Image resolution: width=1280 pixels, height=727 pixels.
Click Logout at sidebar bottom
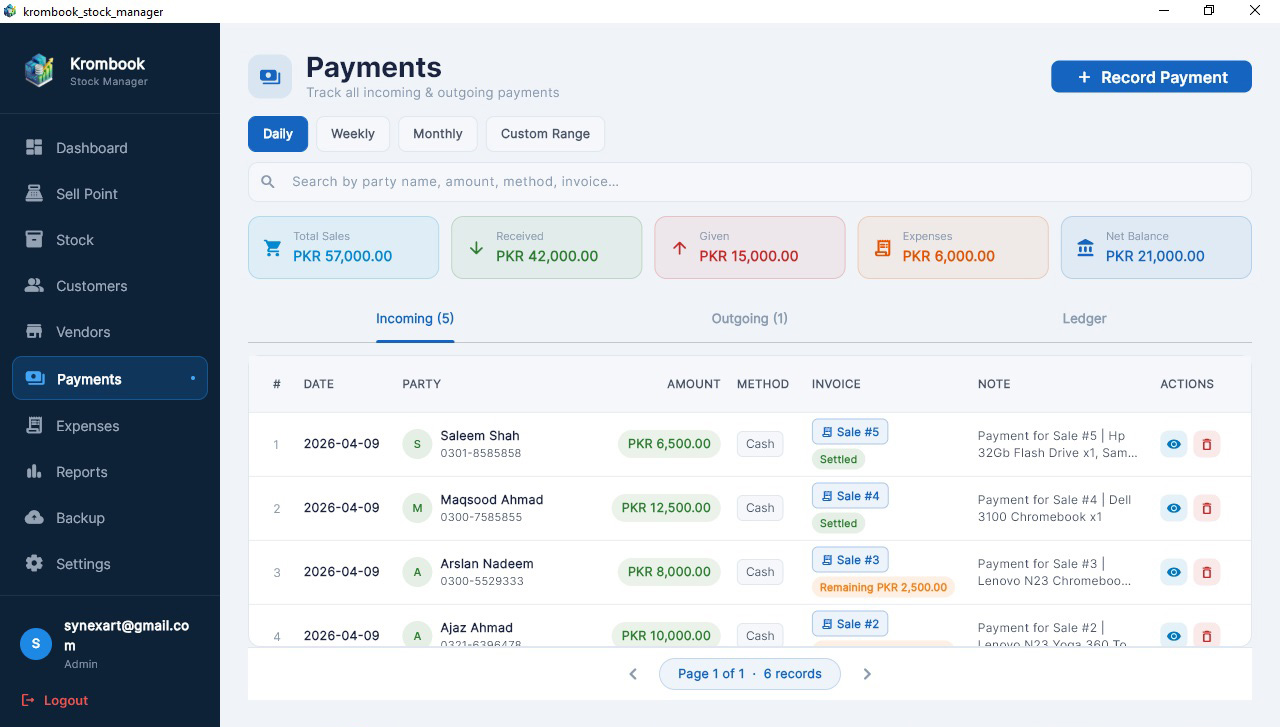point(55,700)
